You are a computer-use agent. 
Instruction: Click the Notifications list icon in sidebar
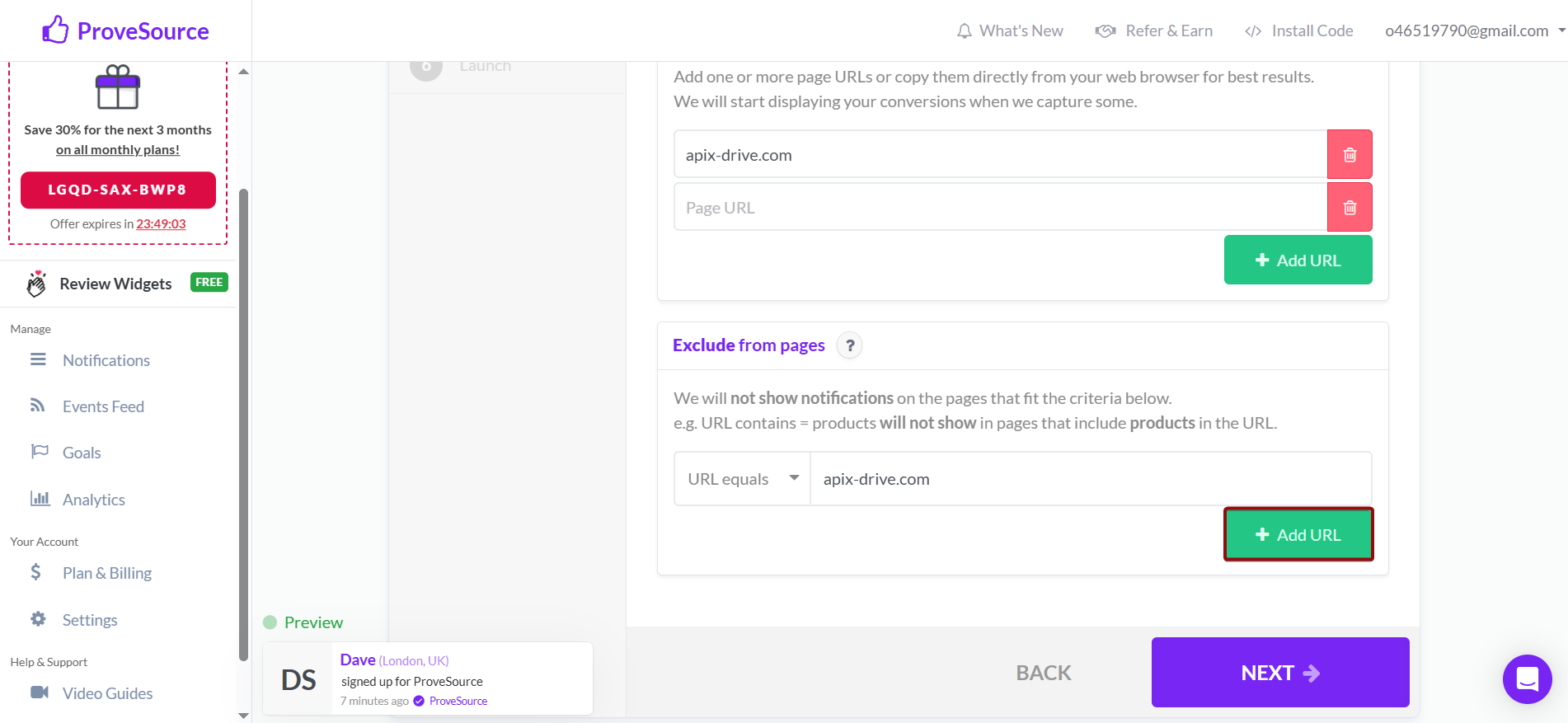38,359
